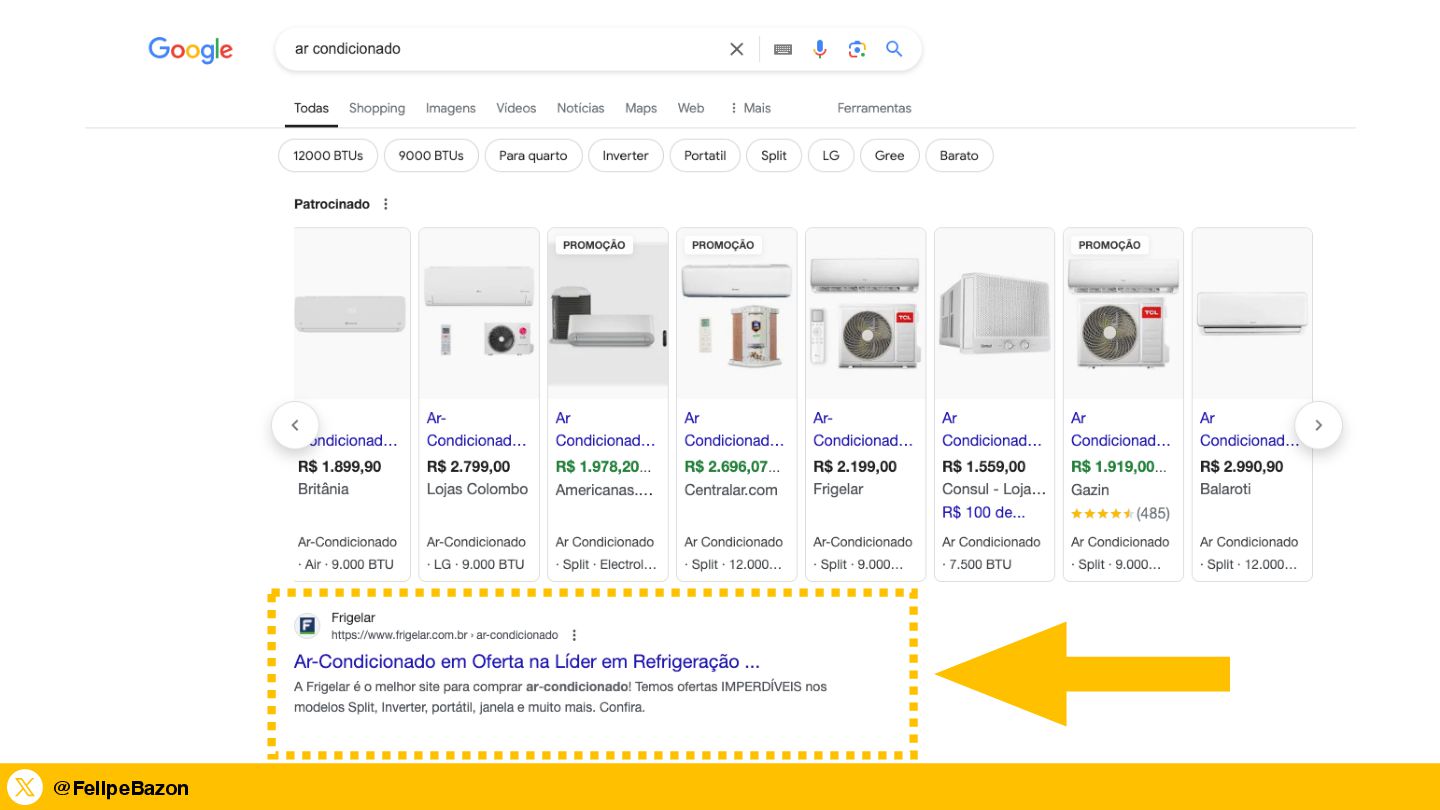Screen dimensions: 1440x810
Task: Open Ar-Condicionado em Oferta Frigelar link
Action: pyautogui.click(x=526, y=662)
